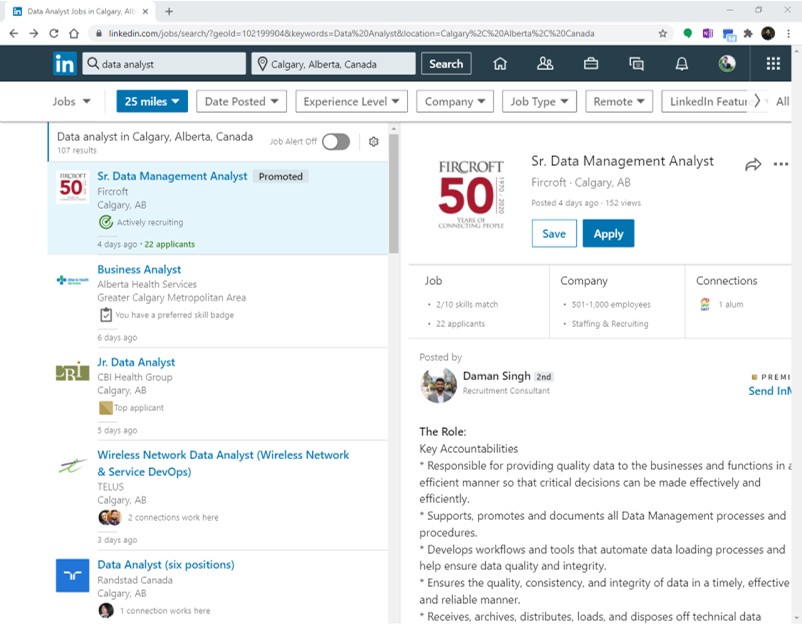Open the three-dot more options menu
Image resolution: width=802 pixels, height=643 pixels.
click(x=781, y=164)
